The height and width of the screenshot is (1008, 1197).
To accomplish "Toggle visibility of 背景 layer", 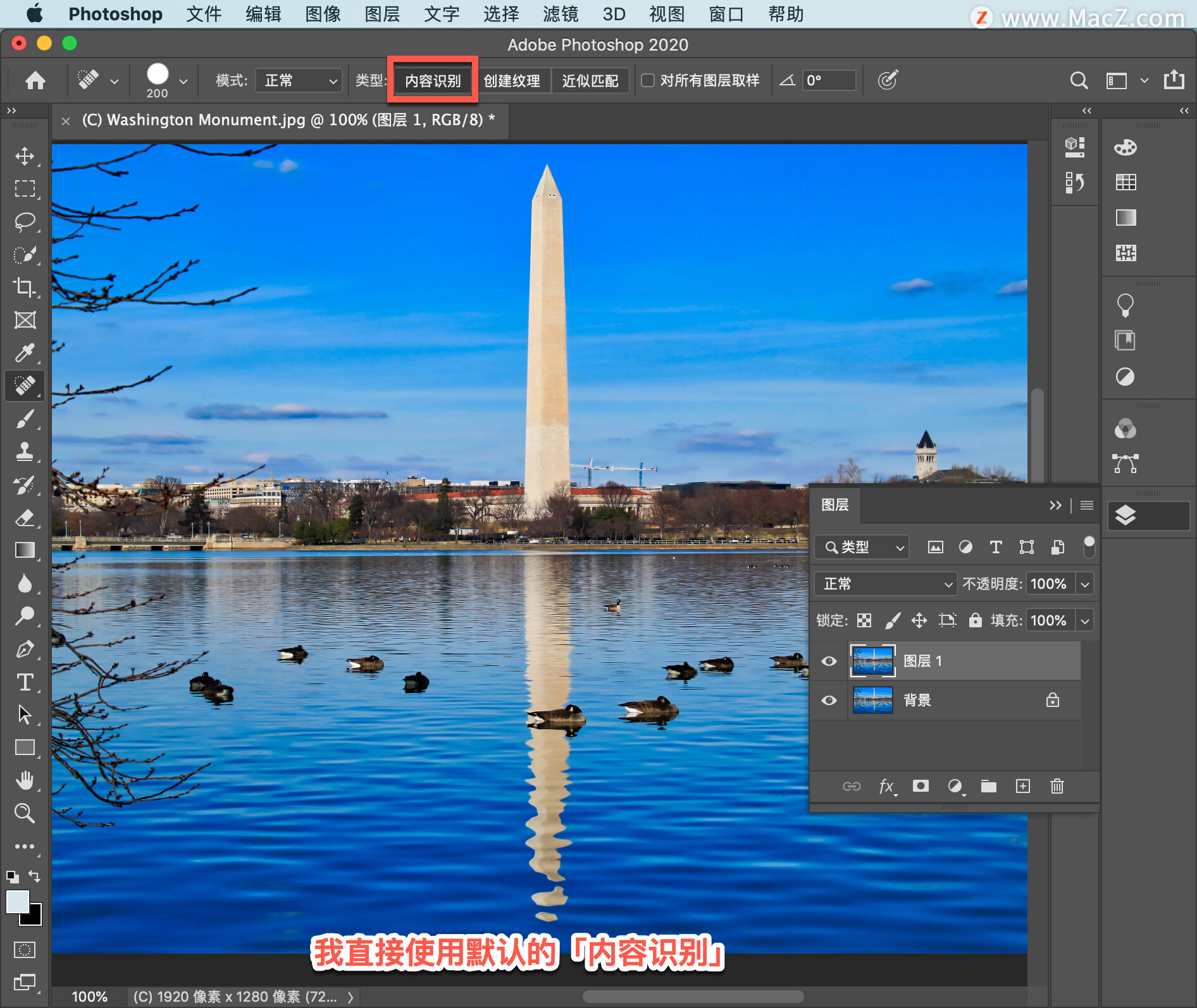I will [829, 701].
